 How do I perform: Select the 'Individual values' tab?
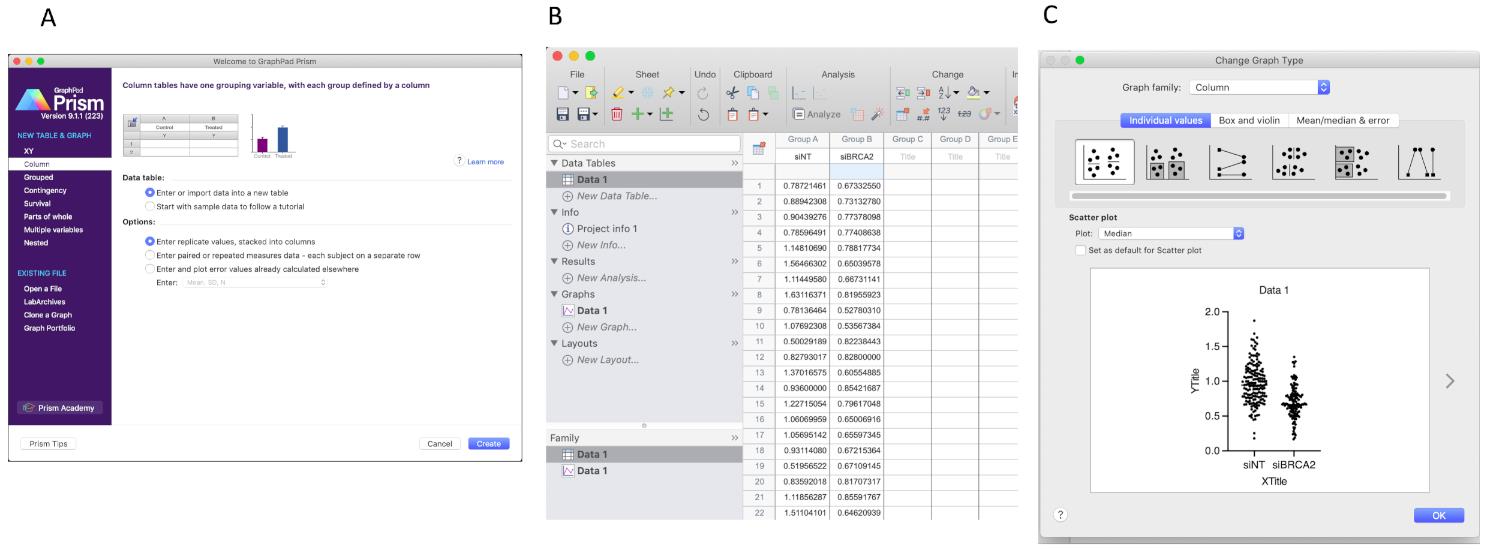1165,120
